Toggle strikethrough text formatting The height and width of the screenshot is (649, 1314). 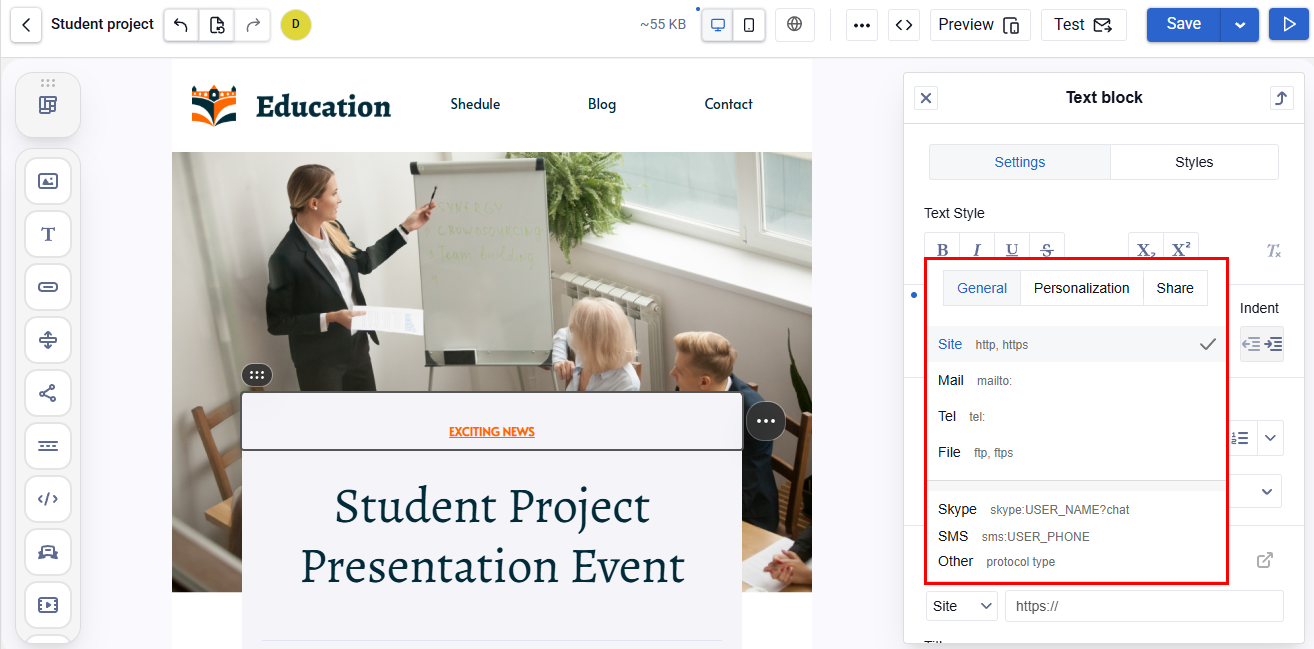[x=1047, y=250]
